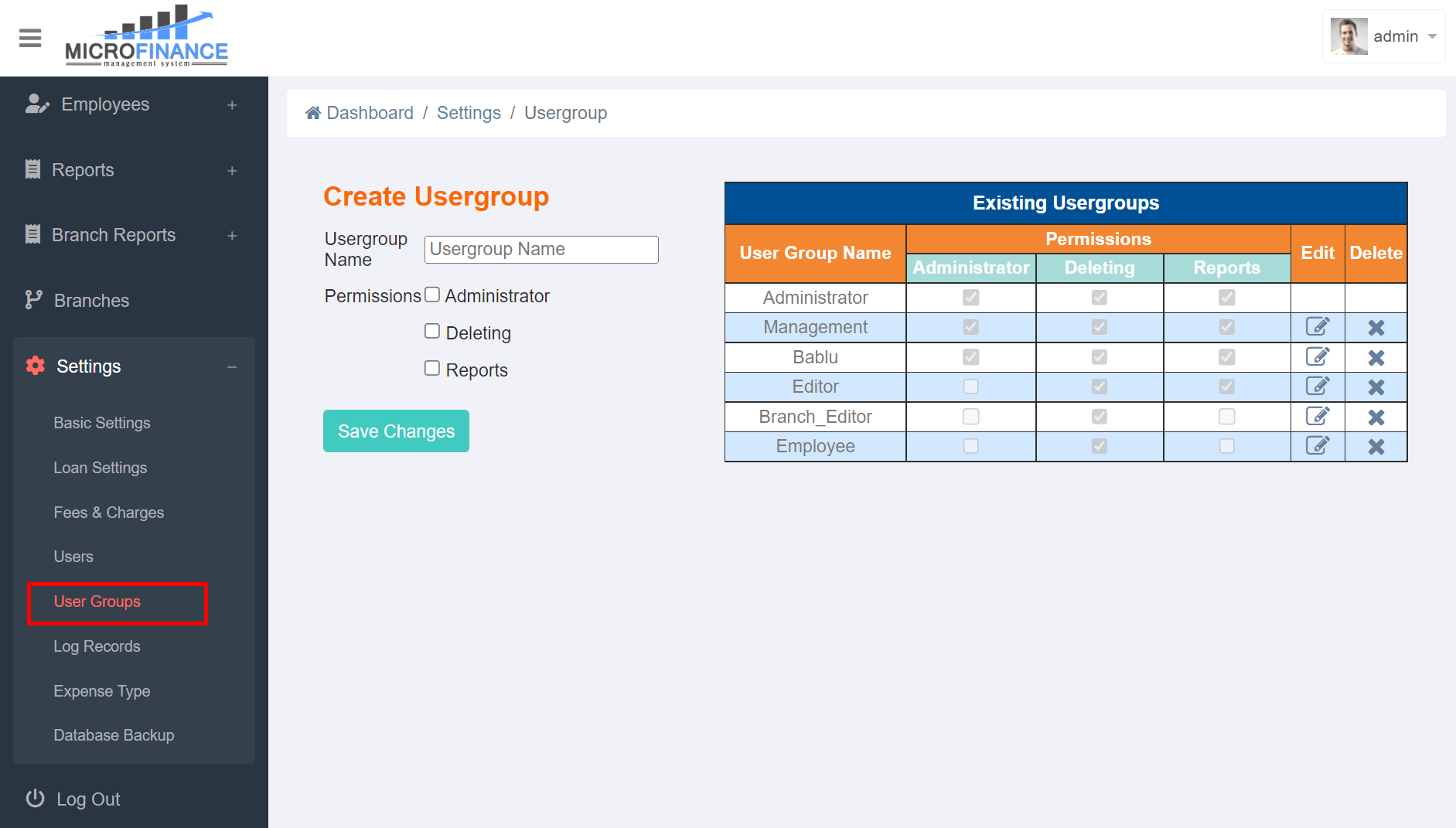
Task: Toggle Employee row Deleting checkbox
Action: click(1100, 446)
